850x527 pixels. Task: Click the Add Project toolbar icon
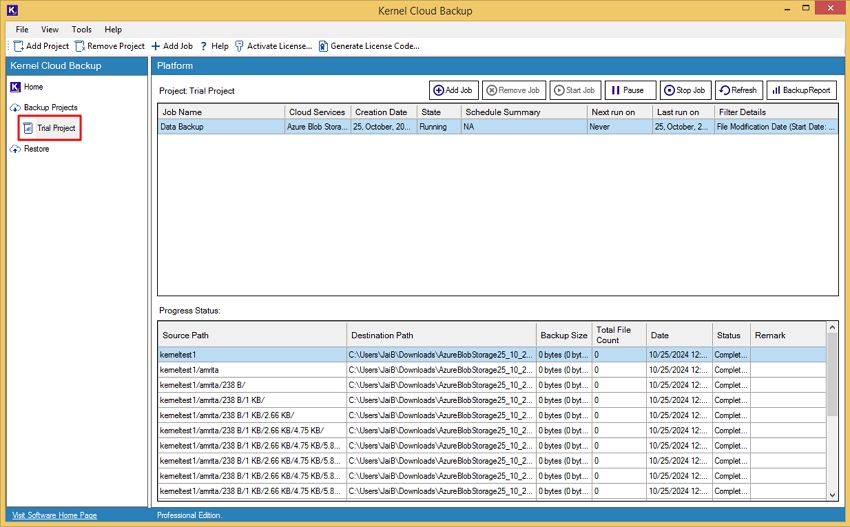pyautogui.click(x=18, y=46)
